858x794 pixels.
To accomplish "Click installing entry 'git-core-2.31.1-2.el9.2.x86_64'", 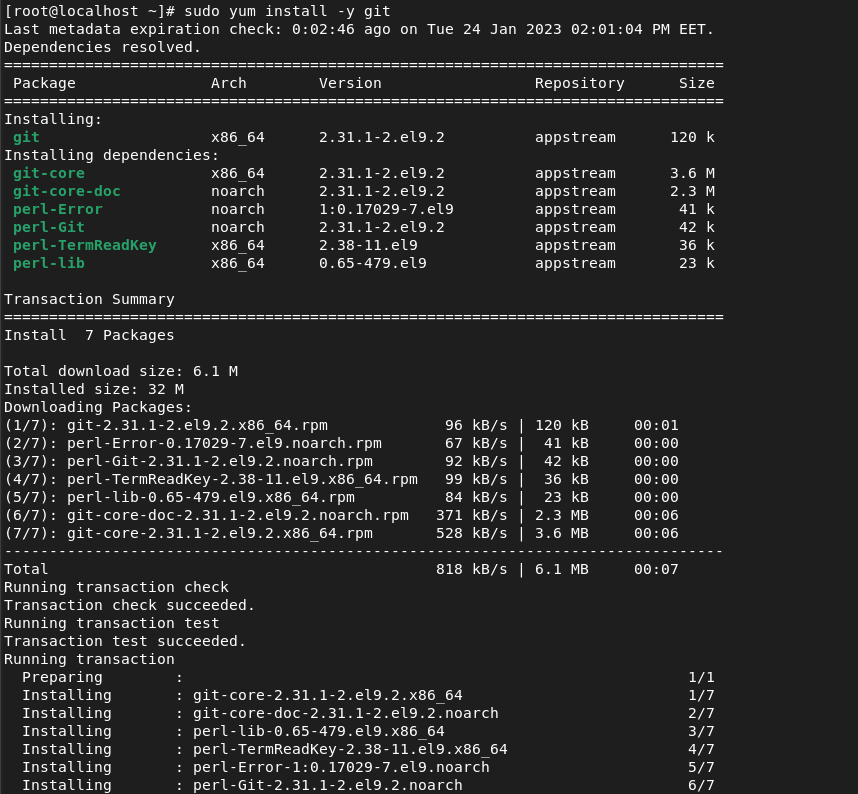I will click(328, 696).
